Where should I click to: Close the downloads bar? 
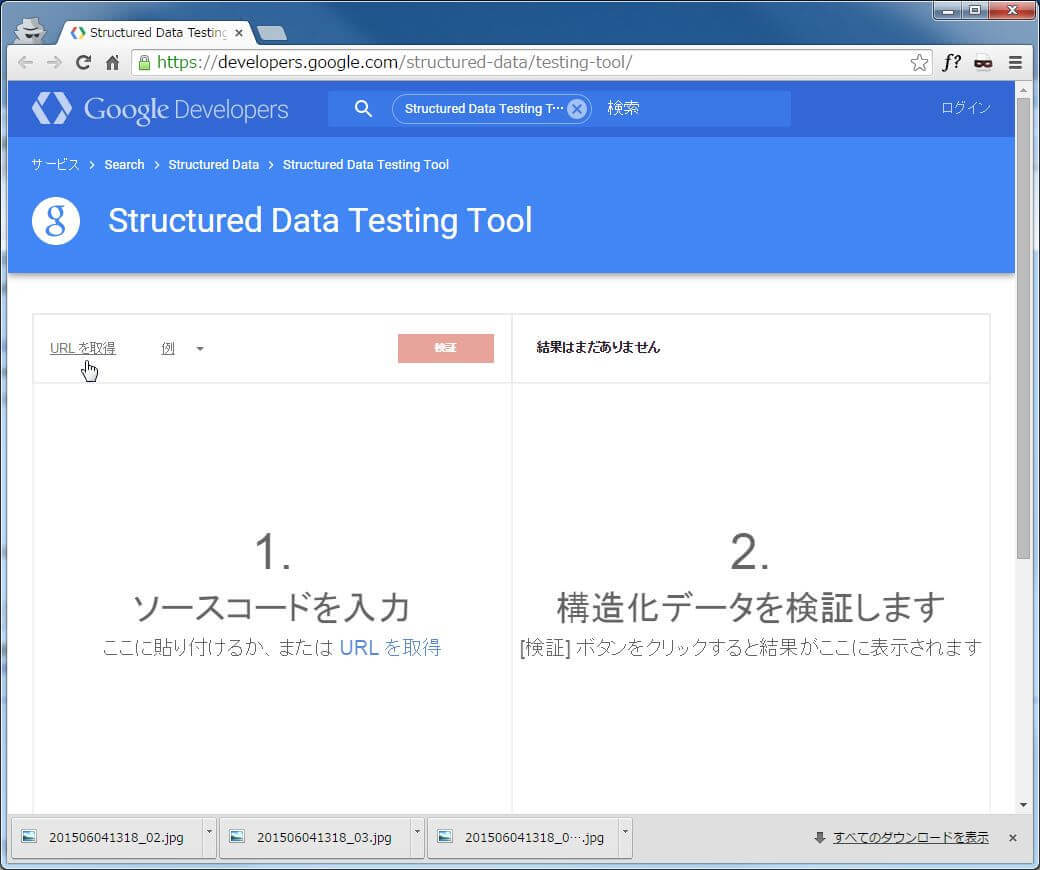point(1012,838)
